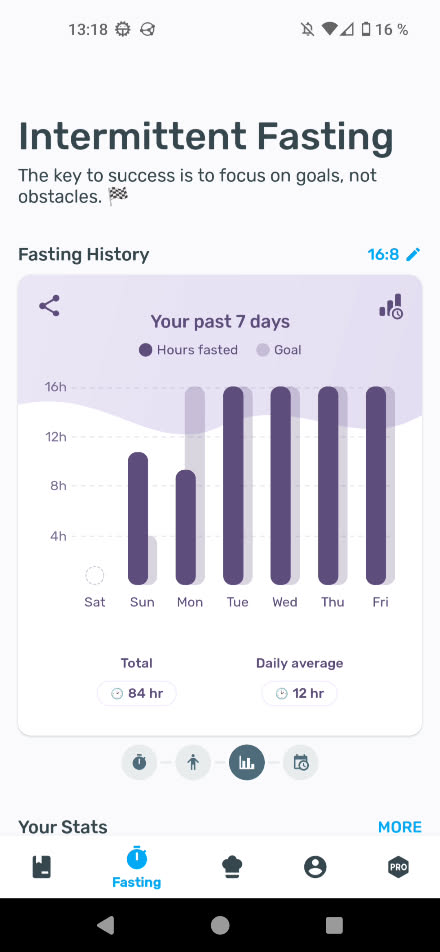Open the diary bookmark tab
Image resolution: width=440 pixels, height=952 pixels.
(x=41, y=867)
